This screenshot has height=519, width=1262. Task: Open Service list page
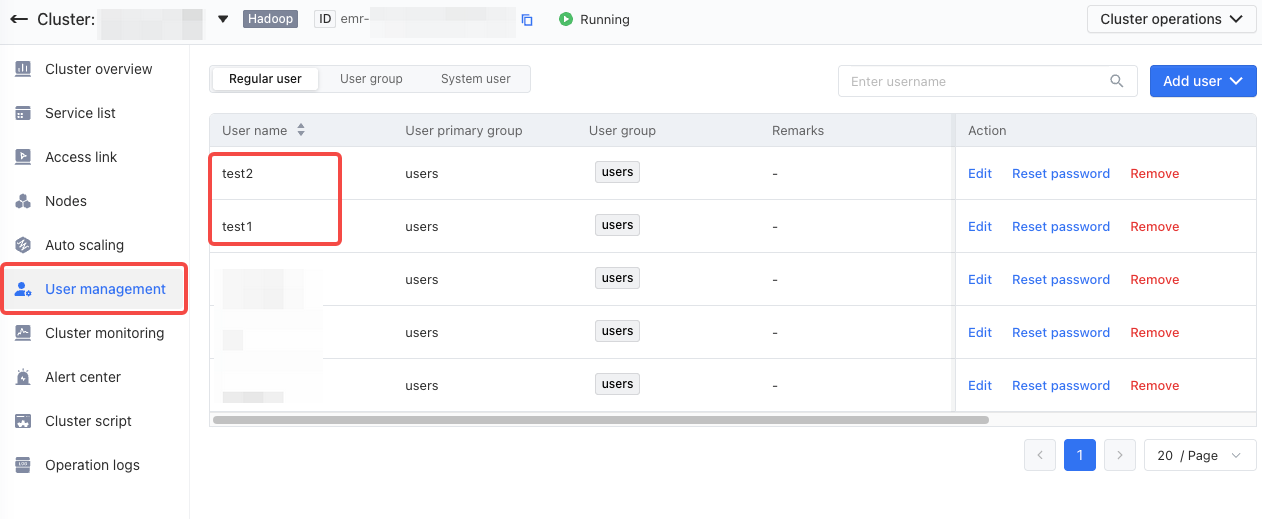click(80, 113)
